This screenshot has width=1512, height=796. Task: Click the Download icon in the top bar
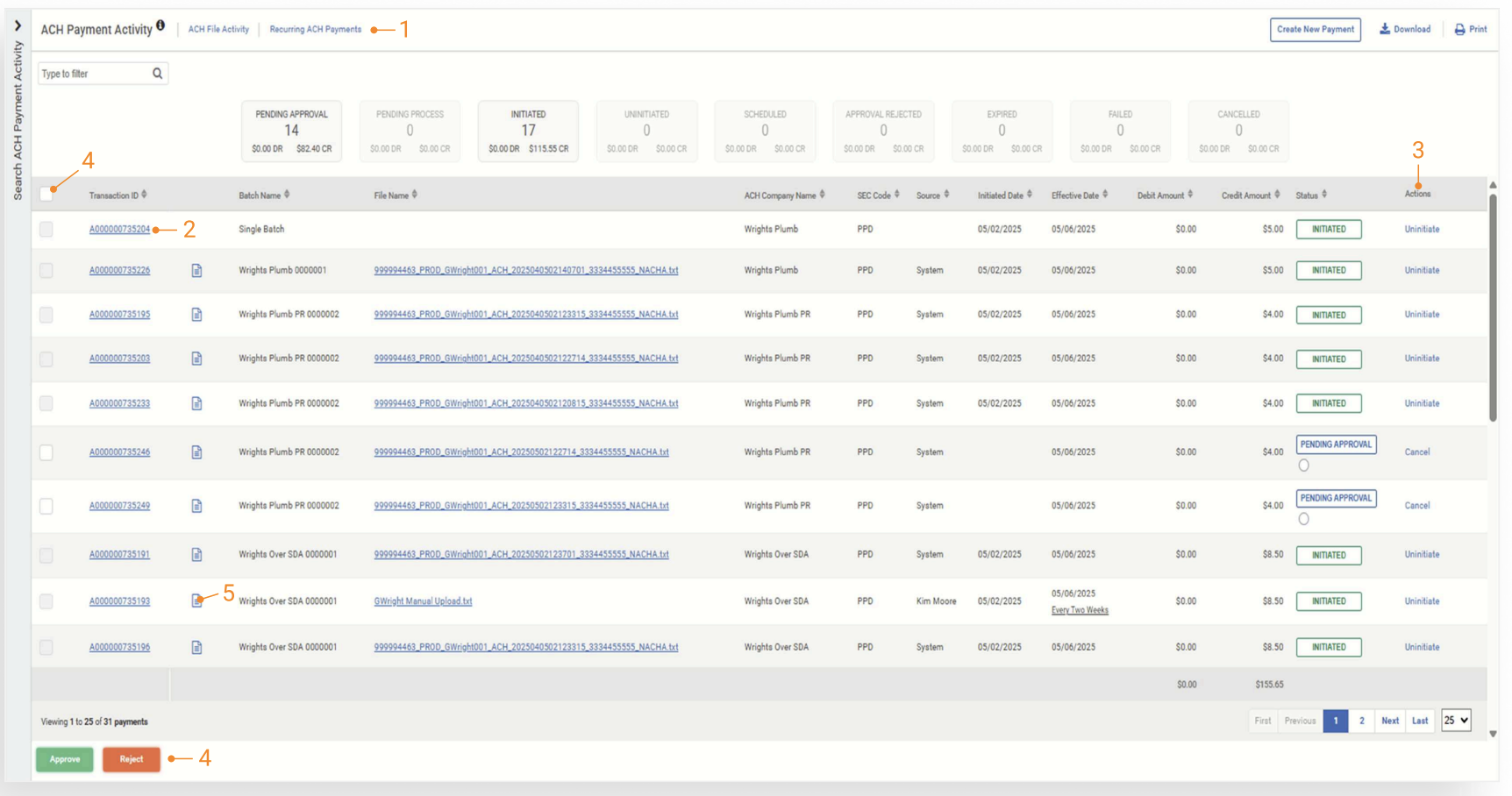pos(1385,29)
